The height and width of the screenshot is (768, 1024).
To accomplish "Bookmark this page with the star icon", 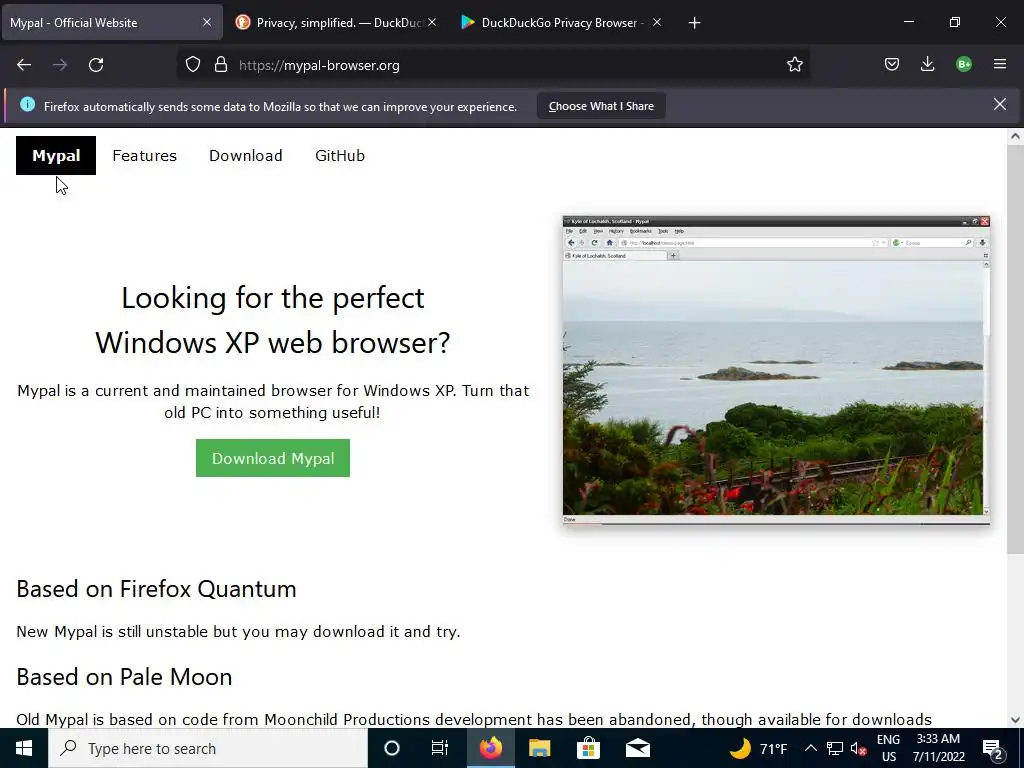I will (x=795, y=65).
